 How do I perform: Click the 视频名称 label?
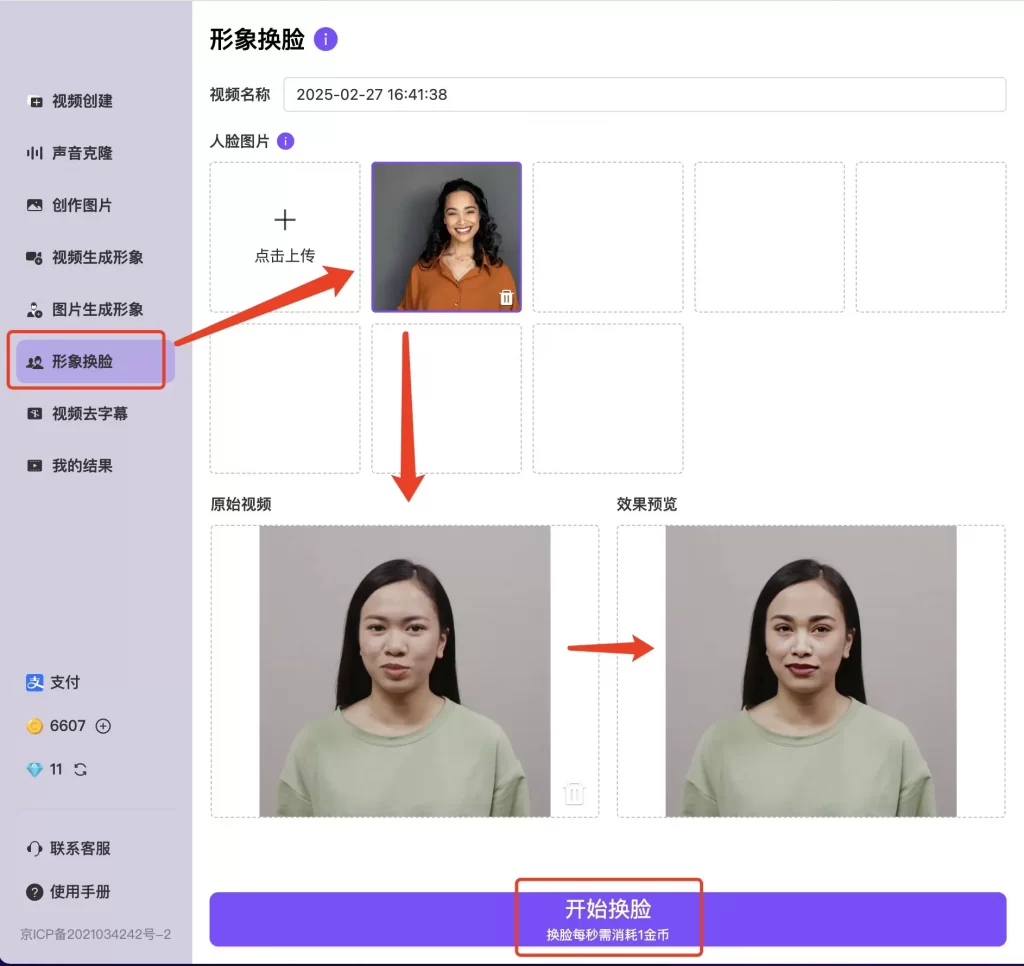click(x=240, y=95)
